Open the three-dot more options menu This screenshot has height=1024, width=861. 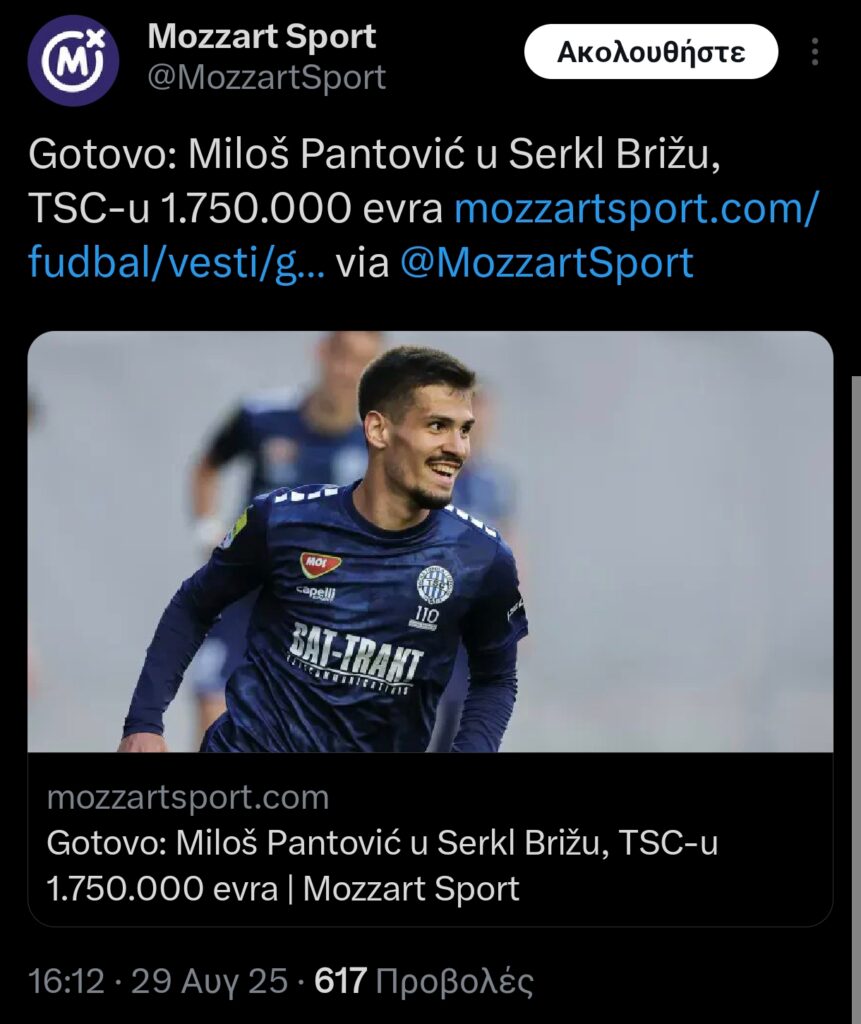[x=816, y=52]
